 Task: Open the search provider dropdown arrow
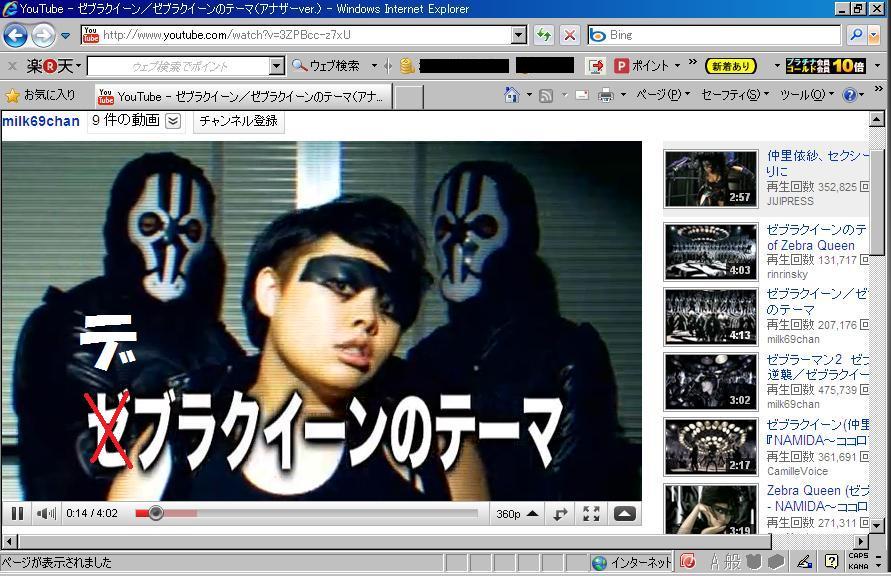tap(874, 36)
